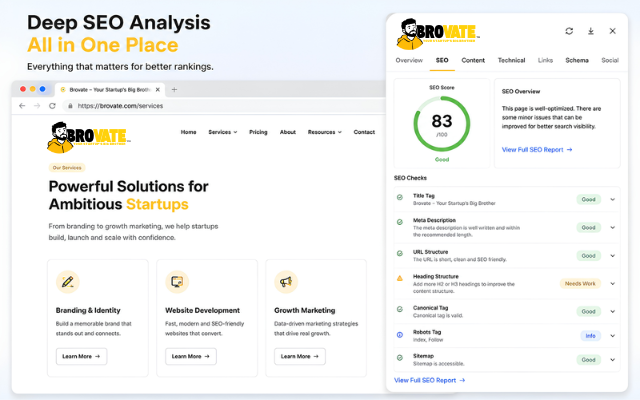Expand the URL Structure check row
This screenshot has height=400, width=640.
[612, 256]
